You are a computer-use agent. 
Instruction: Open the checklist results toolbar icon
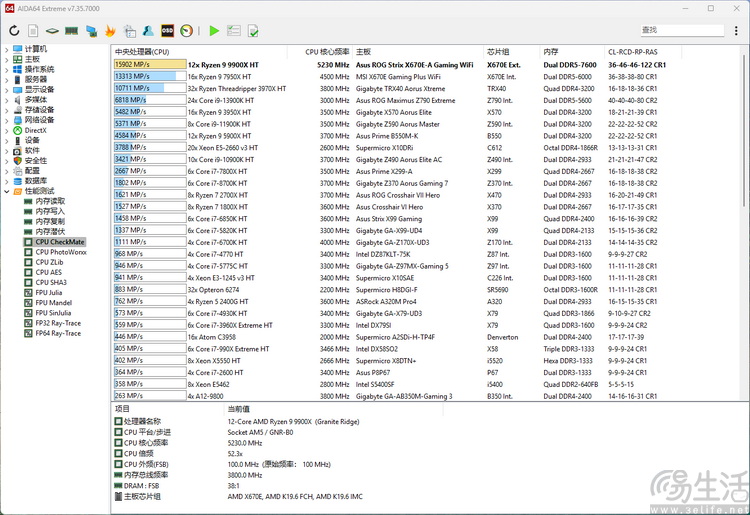[x=234, y=31]
